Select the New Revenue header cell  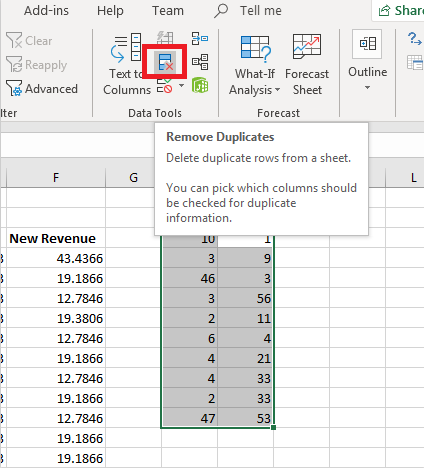56,238
